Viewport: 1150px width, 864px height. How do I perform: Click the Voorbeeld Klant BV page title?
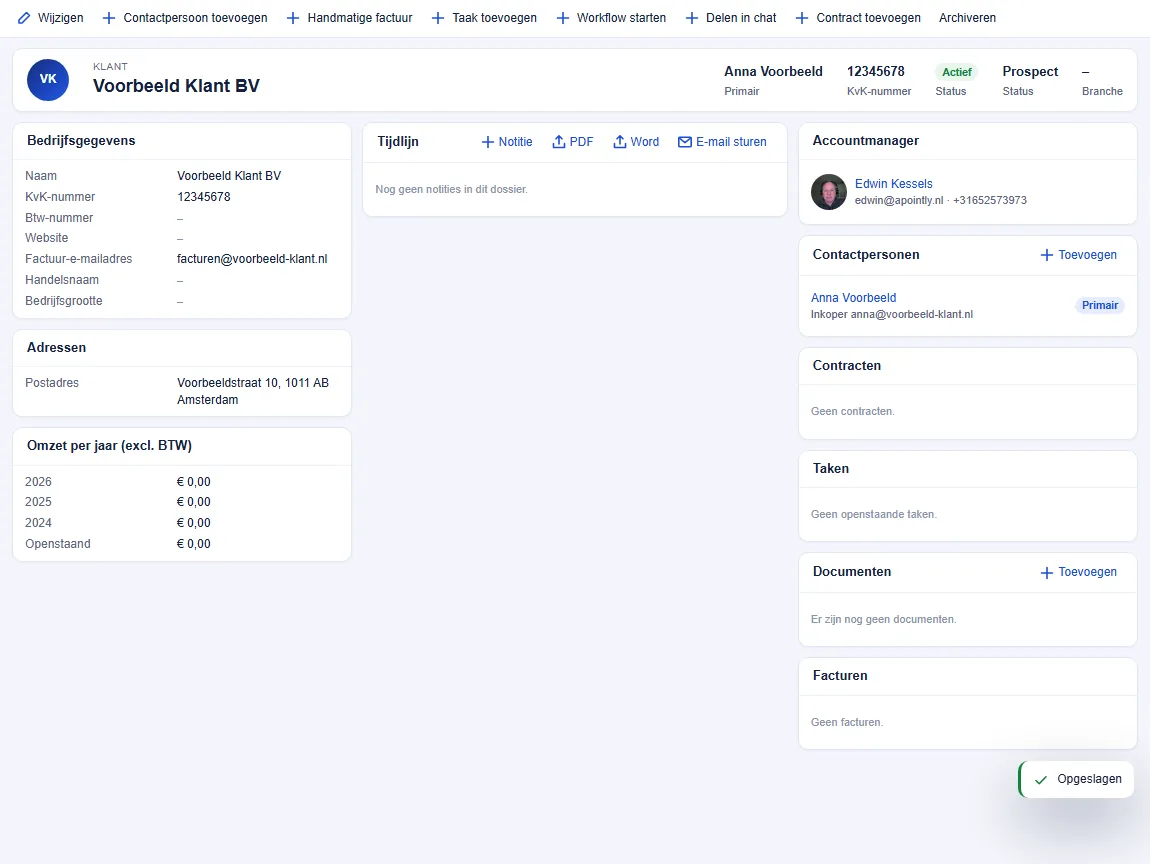(x=176, y=86)
